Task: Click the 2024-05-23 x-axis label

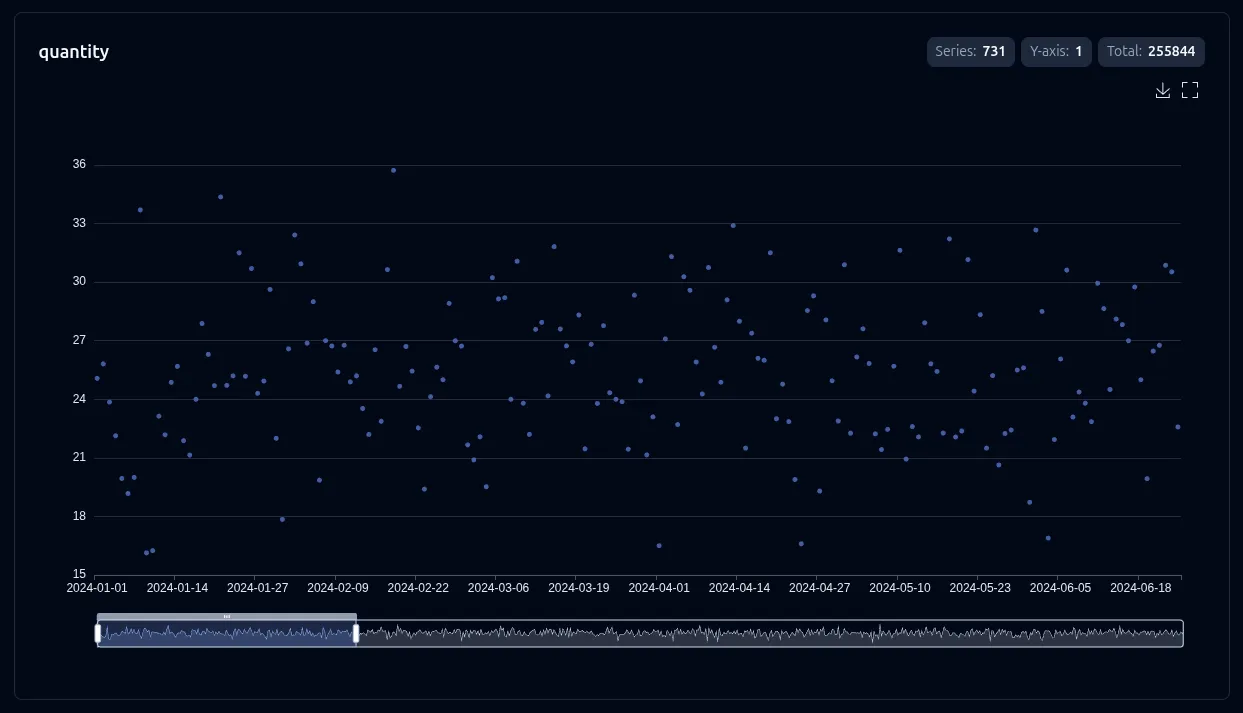Action: 979,588
